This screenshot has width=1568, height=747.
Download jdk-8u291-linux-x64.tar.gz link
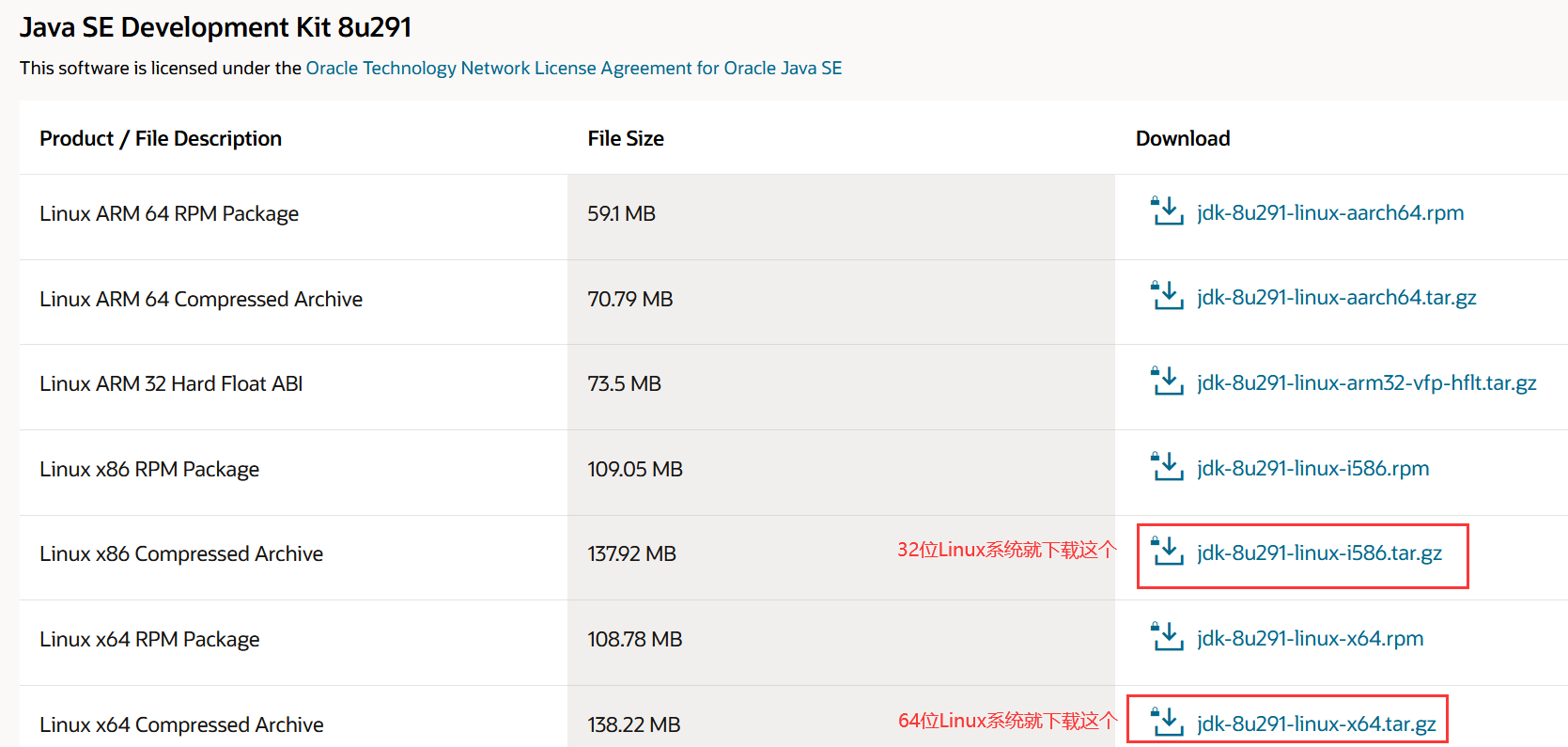click(x=1316, y=724)
